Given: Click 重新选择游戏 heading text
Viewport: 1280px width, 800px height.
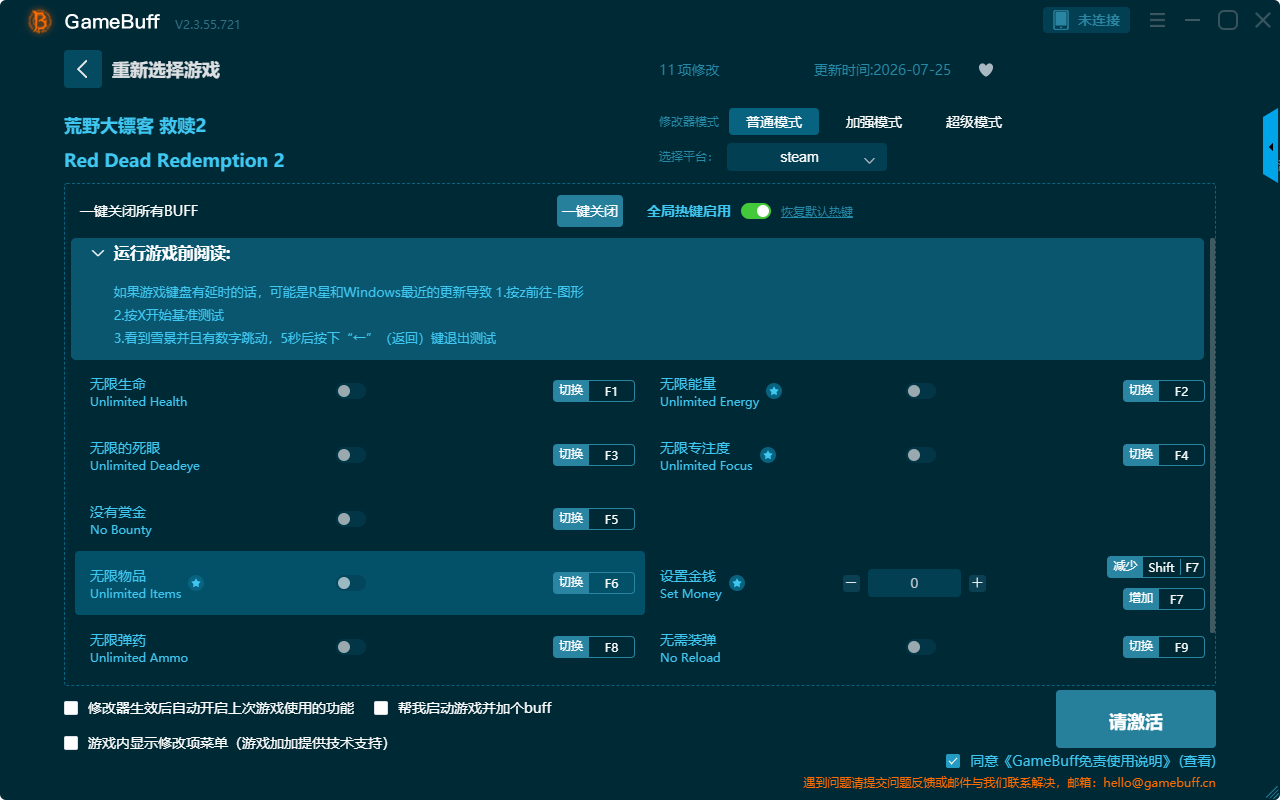Looking at the screenshot, I should coord(166,70).
